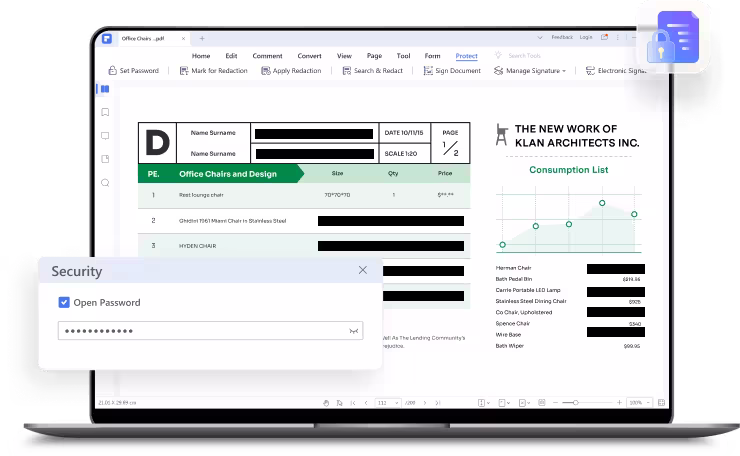Switch to the Form tab

coord(432,56)
